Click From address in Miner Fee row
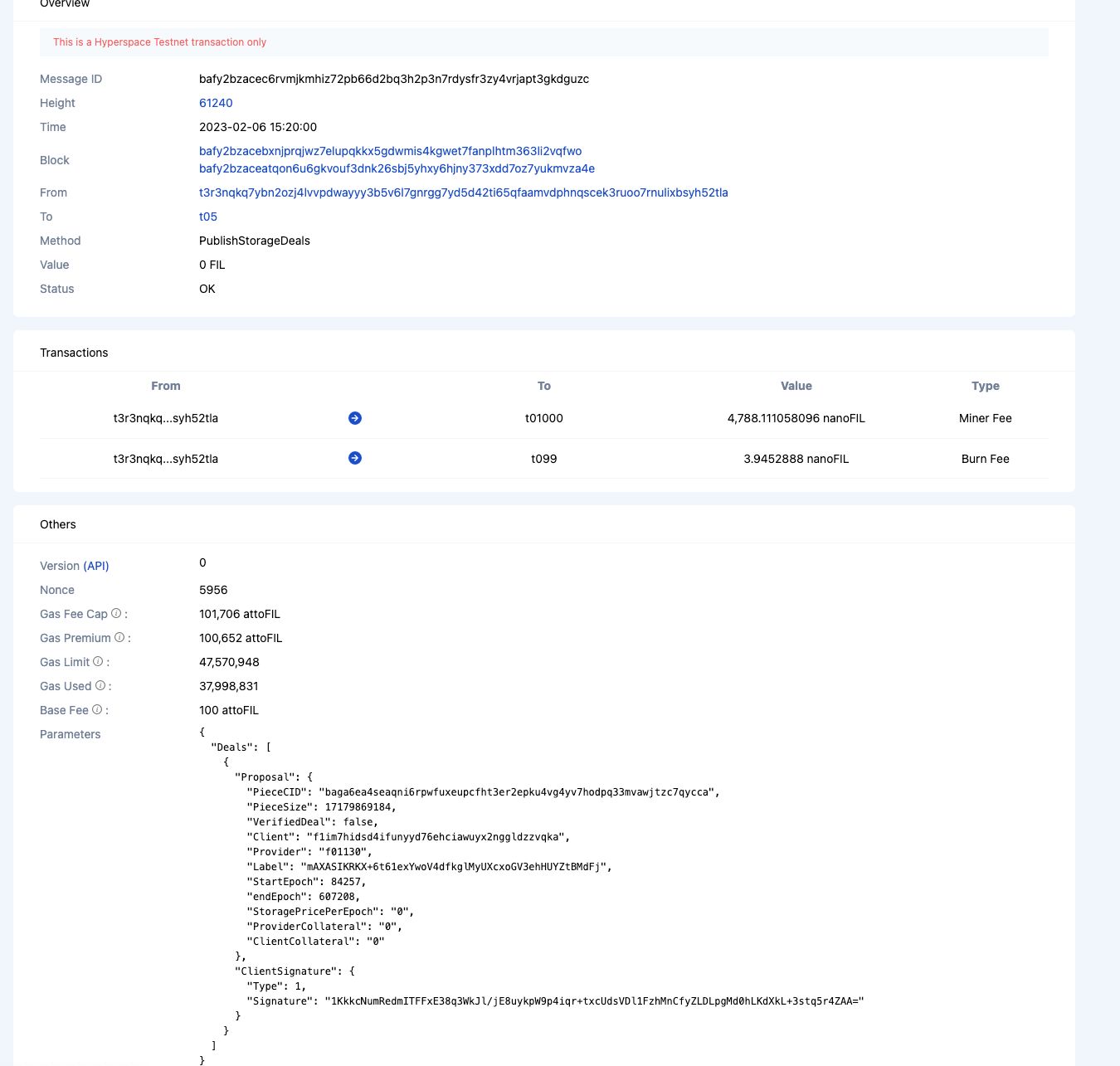 [x=166, y=418]
